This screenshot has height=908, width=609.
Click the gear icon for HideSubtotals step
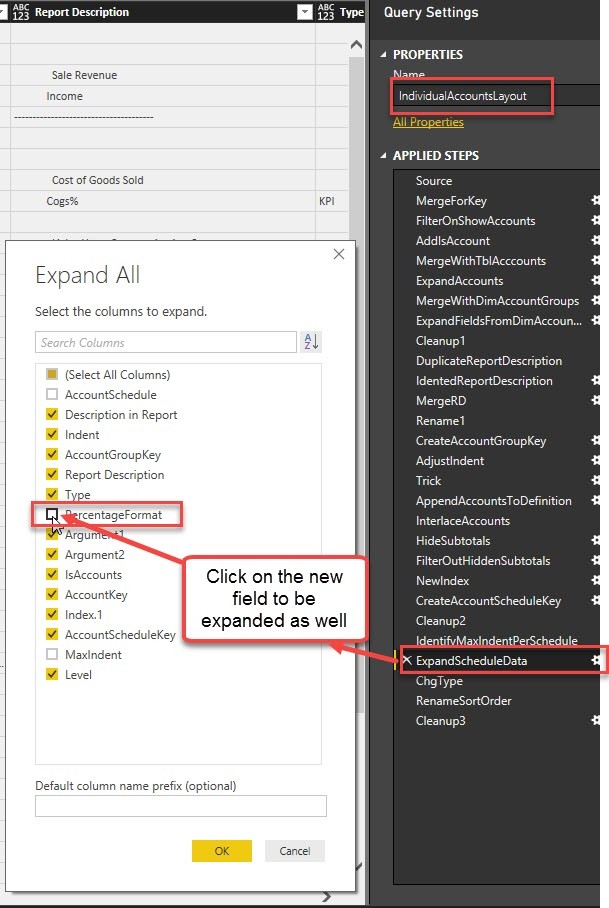coord(595,540)
